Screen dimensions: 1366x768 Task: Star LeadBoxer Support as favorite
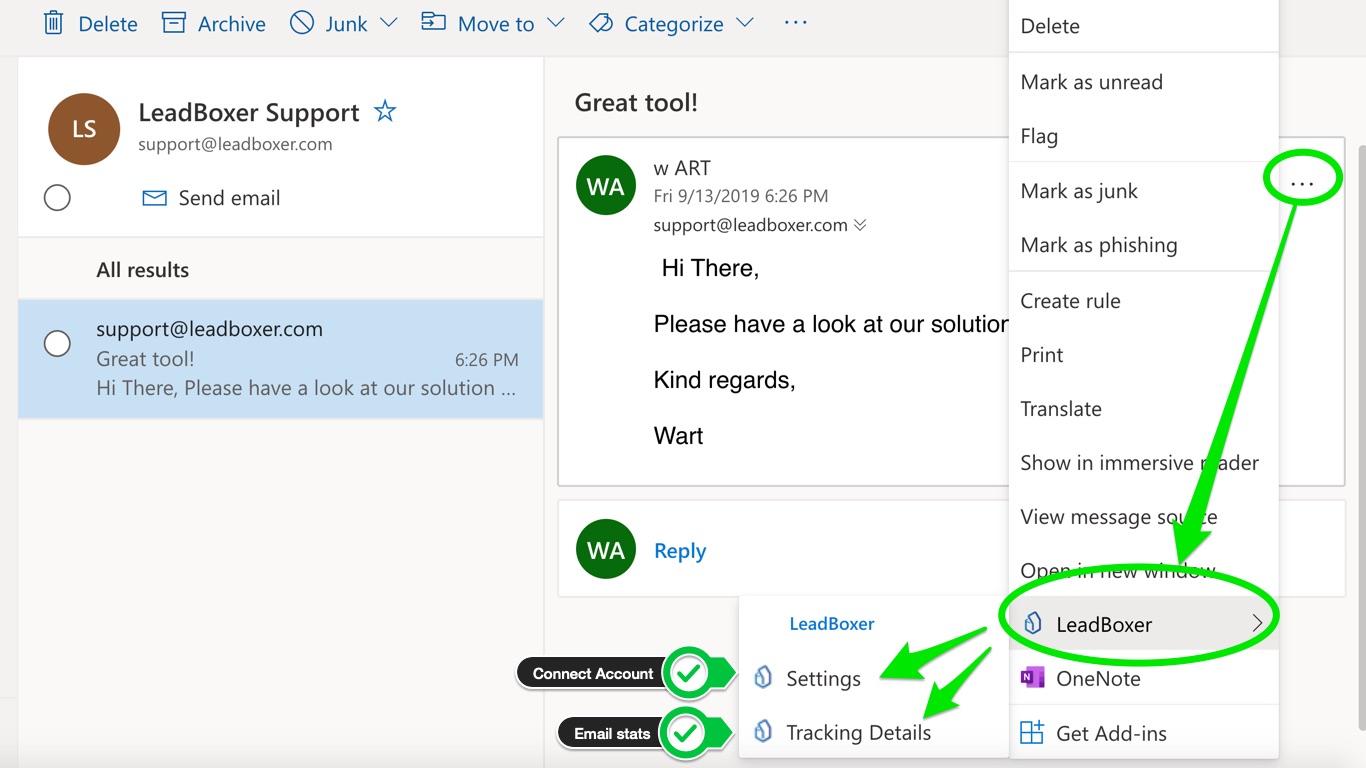[385, 111]
